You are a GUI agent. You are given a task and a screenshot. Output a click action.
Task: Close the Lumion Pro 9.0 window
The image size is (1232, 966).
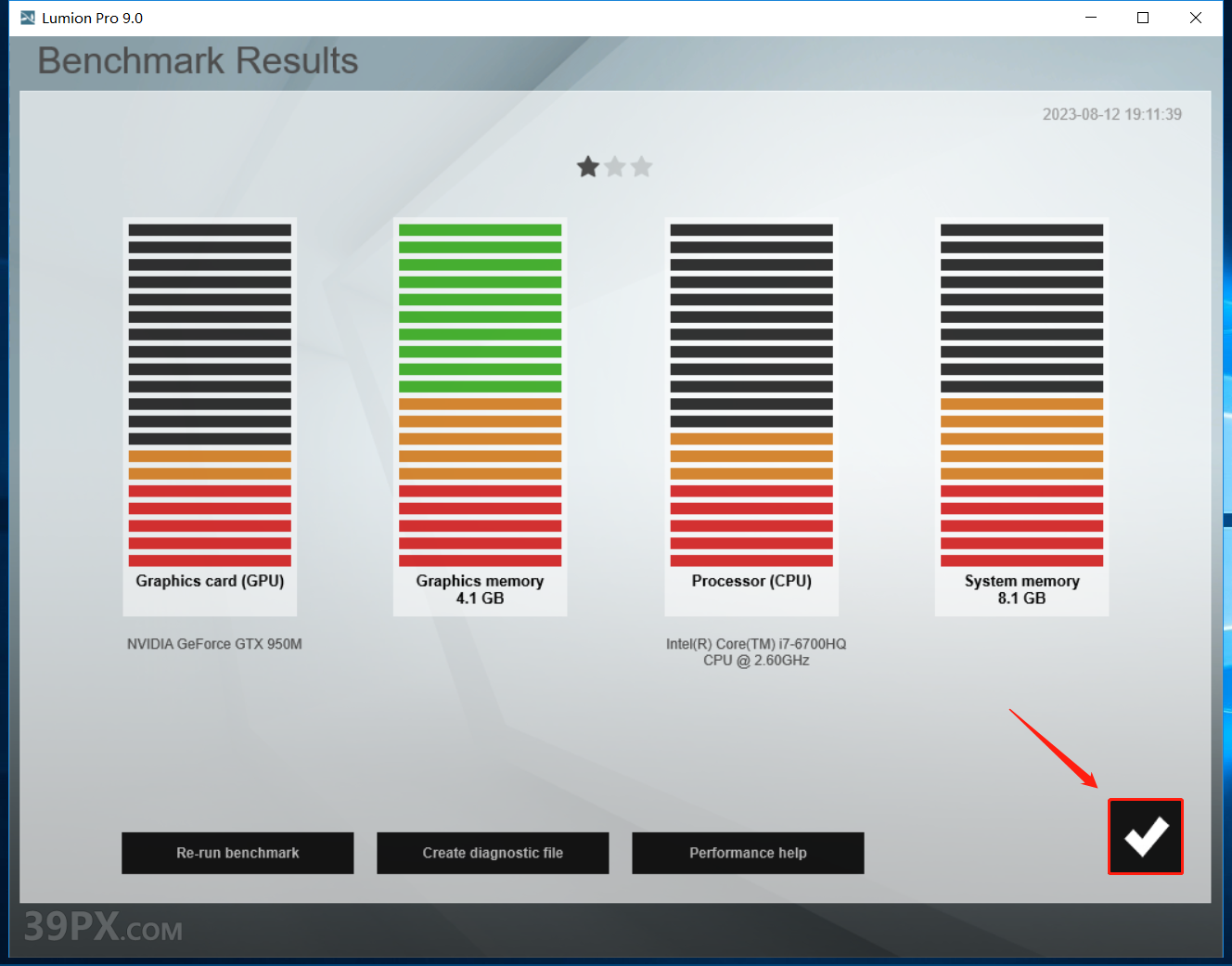click(1196, 18)
